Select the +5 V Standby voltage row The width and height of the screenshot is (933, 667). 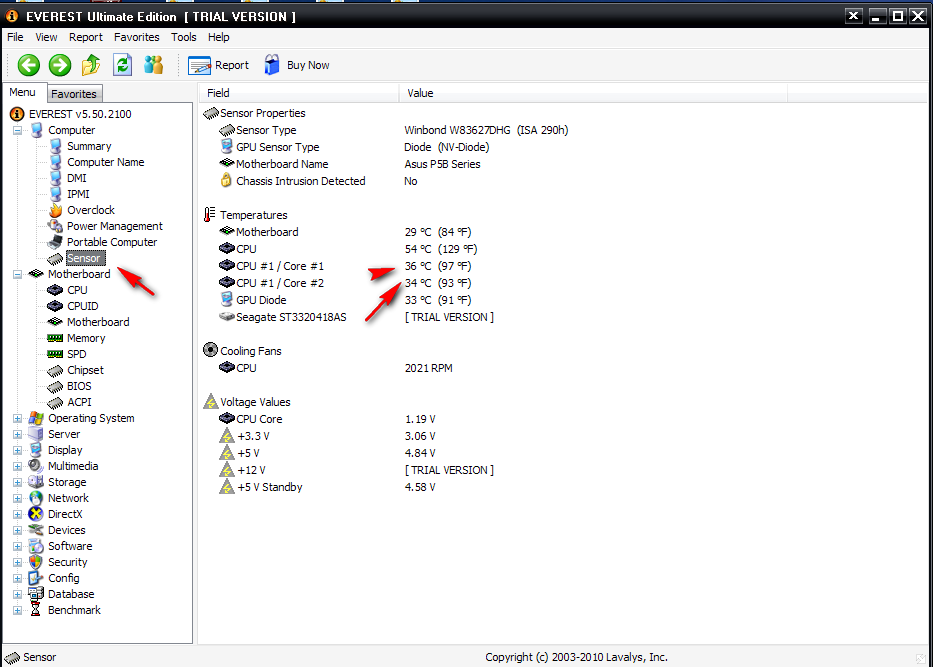click(270, 487)
